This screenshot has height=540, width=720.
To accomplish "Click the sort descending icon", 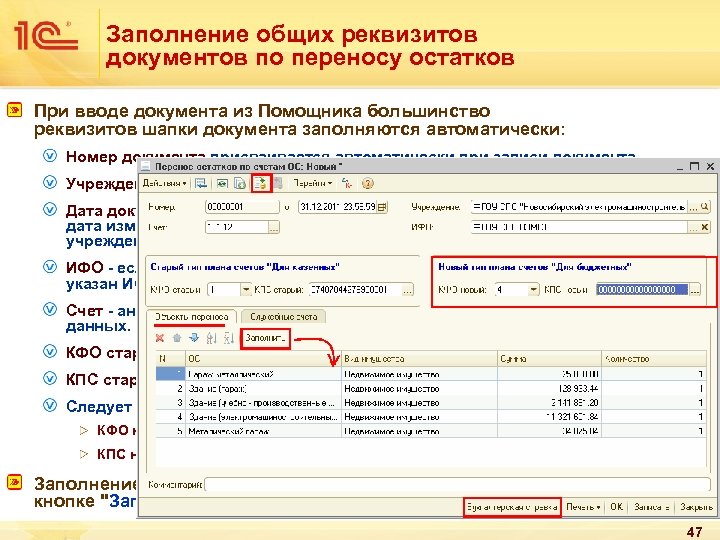I will [228, 338].
